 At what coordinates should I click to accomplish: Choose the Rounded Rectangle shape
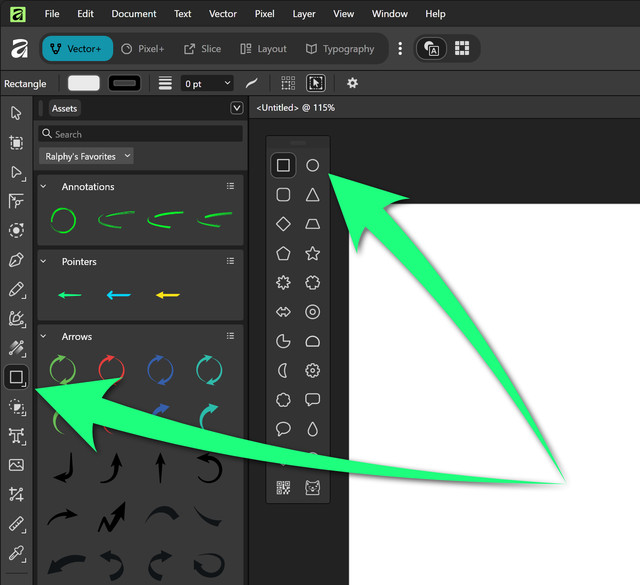(x=283, y=195)
